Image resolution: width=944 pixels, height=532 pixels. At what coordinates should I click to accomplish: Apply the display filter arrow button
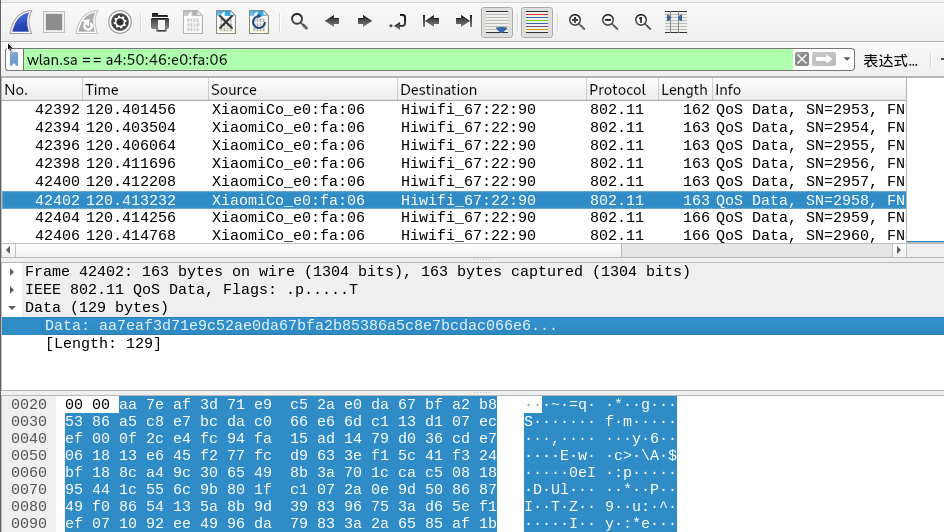824,59
